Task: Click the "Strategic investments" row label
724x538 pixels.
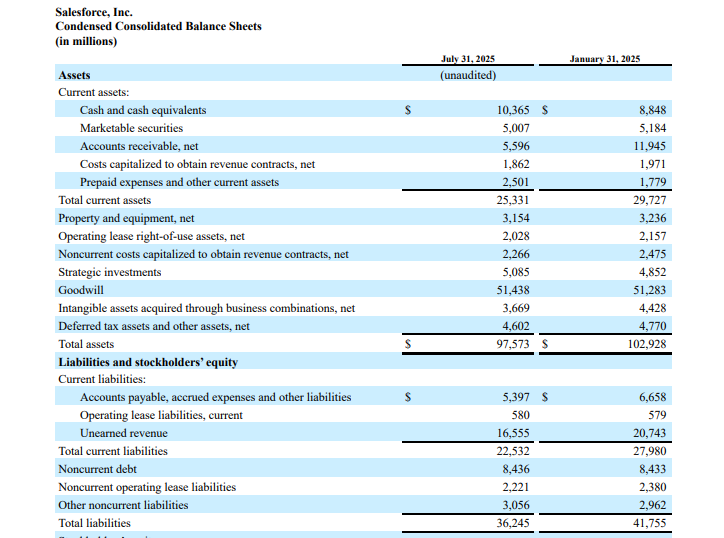Action: coord(109,272)
